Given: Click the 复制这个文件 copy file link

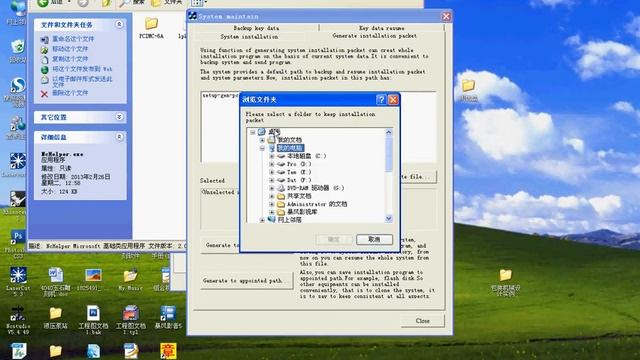Looking at the screenshot, I should tap(70, 59).
